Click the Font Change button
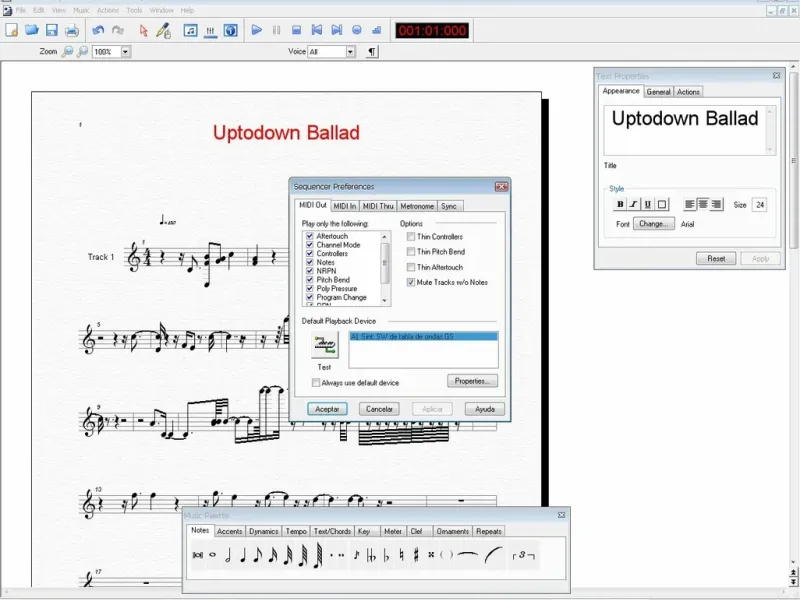 [x=654, y=224]
